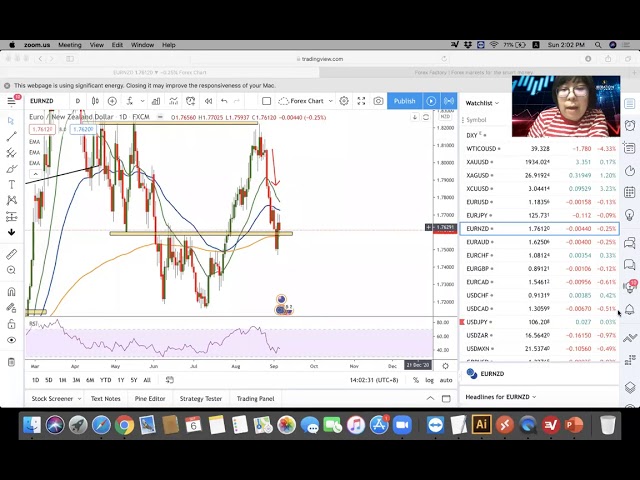Toggle log scale on the chart
Screen dimensions: 640x480
[x=429, y=380]
